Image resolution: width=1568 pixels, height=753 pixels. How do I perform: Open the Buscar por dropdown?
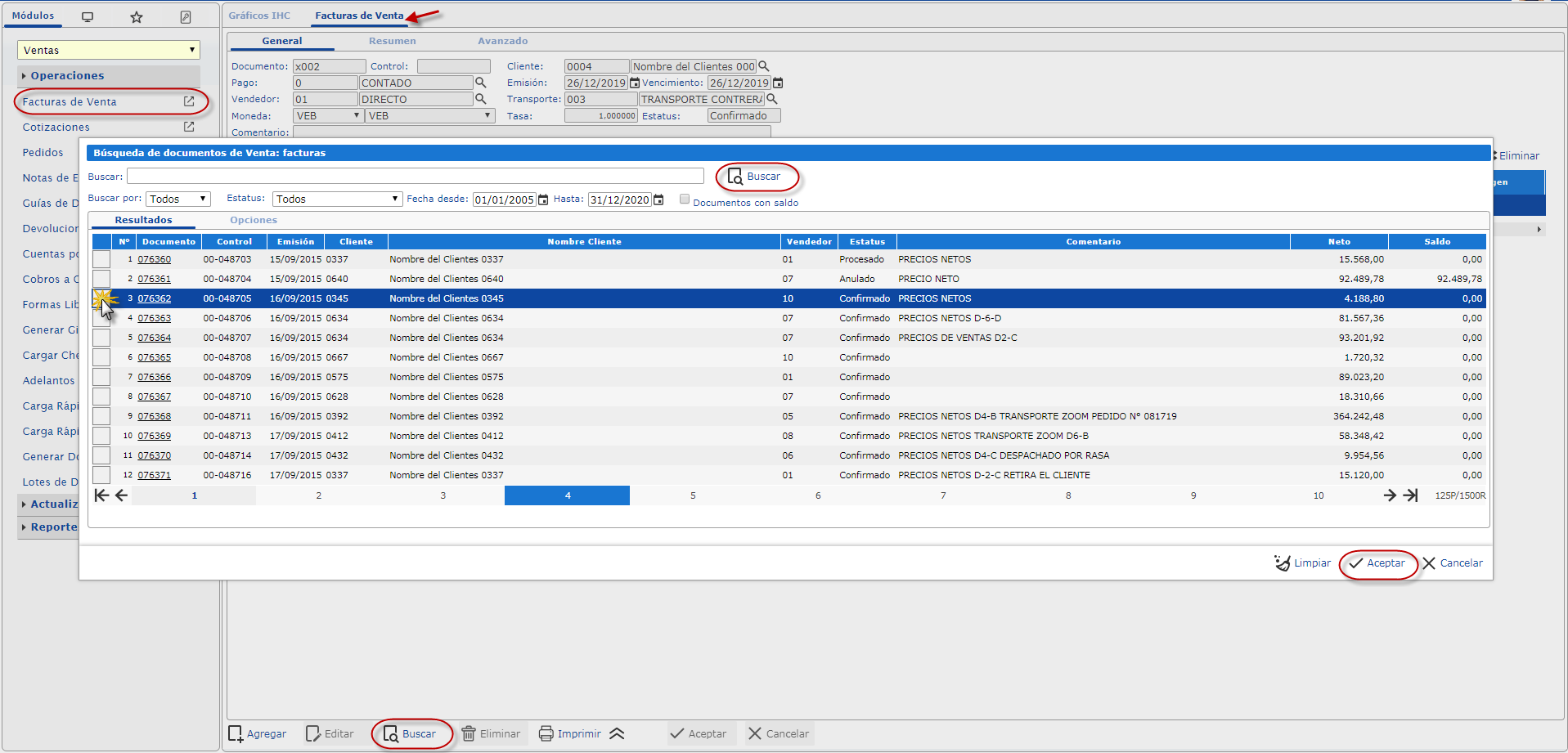pos(178,199)
